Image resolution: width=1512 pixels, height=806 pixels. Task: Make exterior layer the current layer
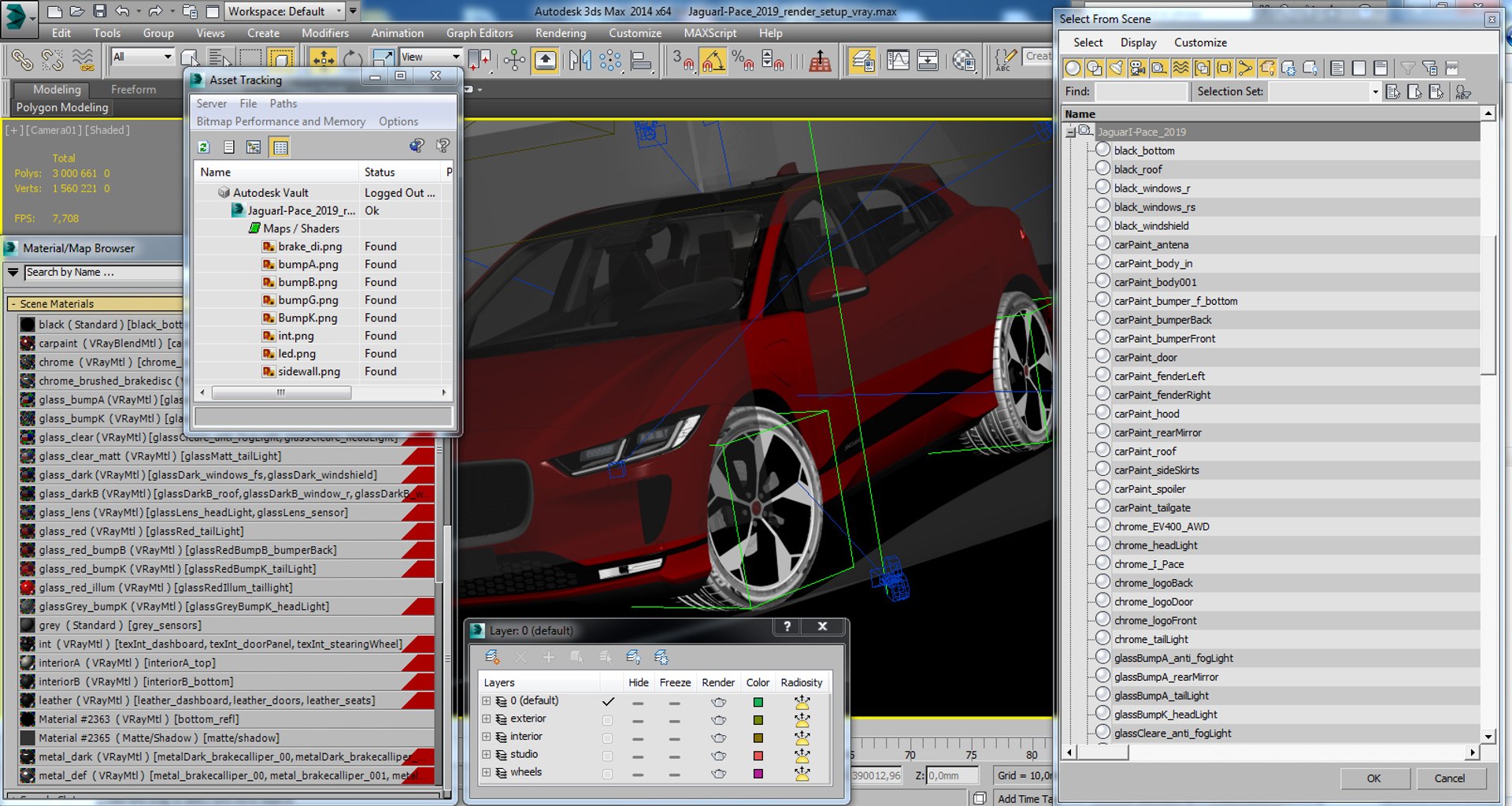point(607,719)
